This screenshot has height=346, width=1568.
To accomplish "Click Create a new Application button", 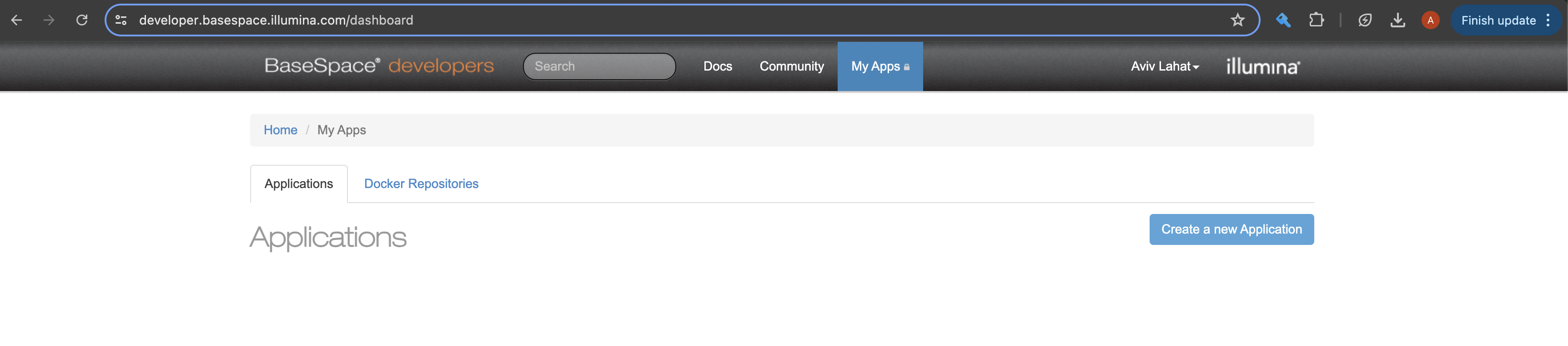I will click(x=1231, y=229).
